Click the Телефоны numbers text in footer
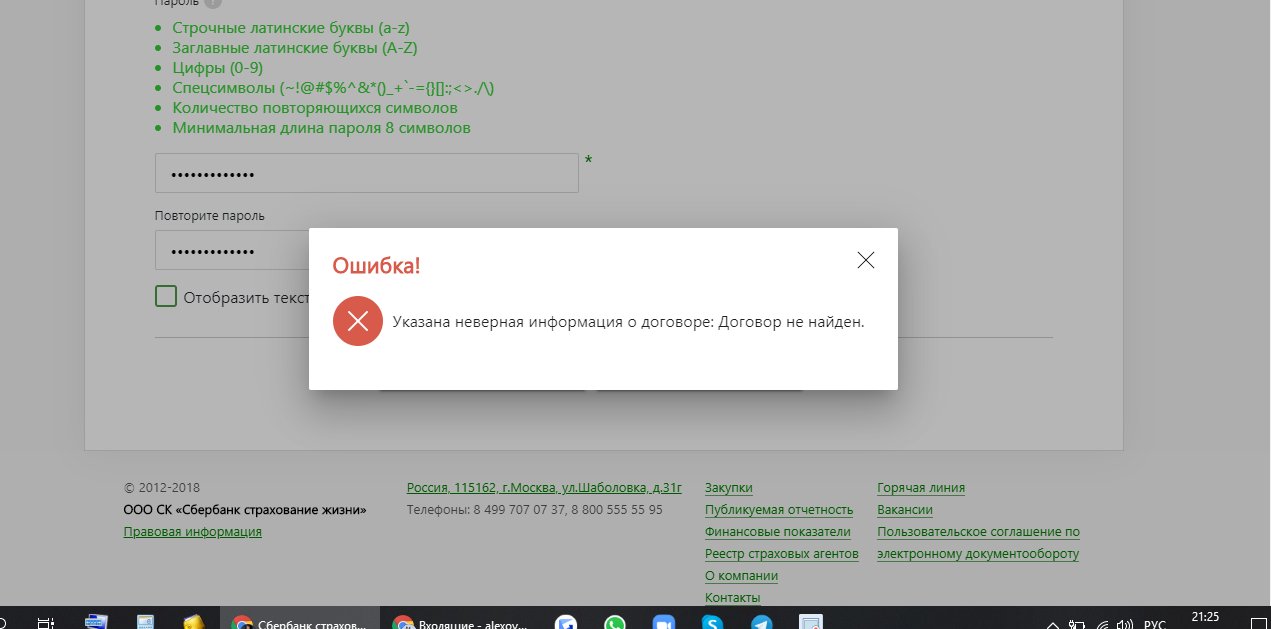The height and width of the screenshot is (629, 1271). point(535,510)
